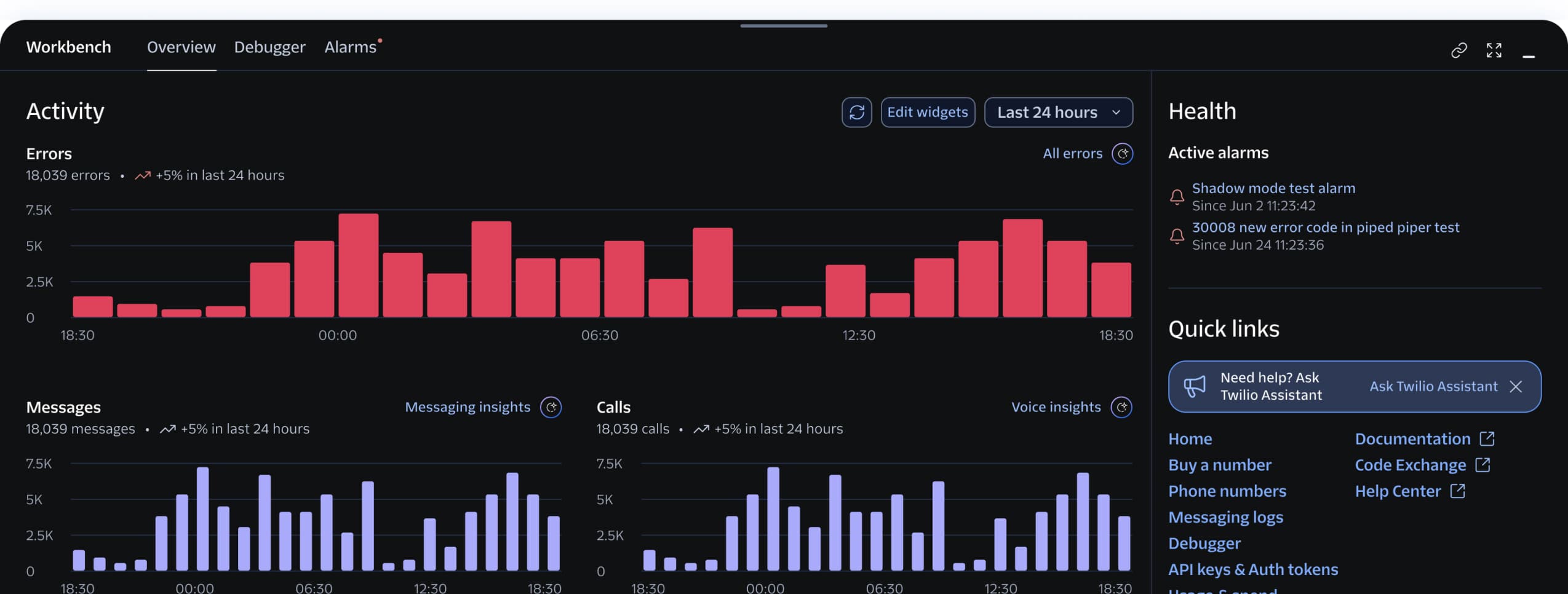Click the drag handle atop Workbench panel
The height and width of the screenshot is (594, 1568).
[784, 26]
